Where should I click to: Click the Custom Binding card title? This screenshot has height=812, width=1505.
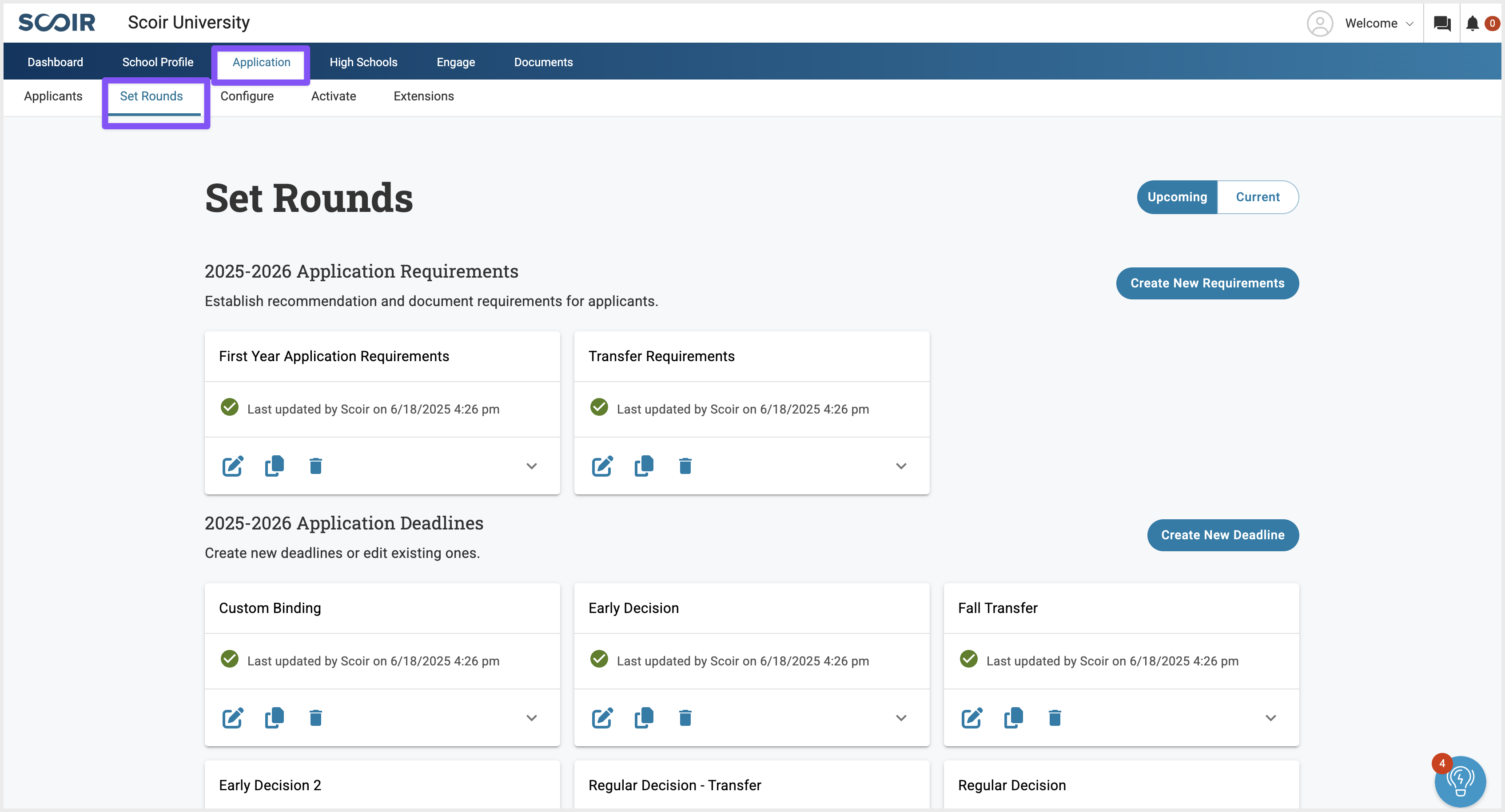270,608
